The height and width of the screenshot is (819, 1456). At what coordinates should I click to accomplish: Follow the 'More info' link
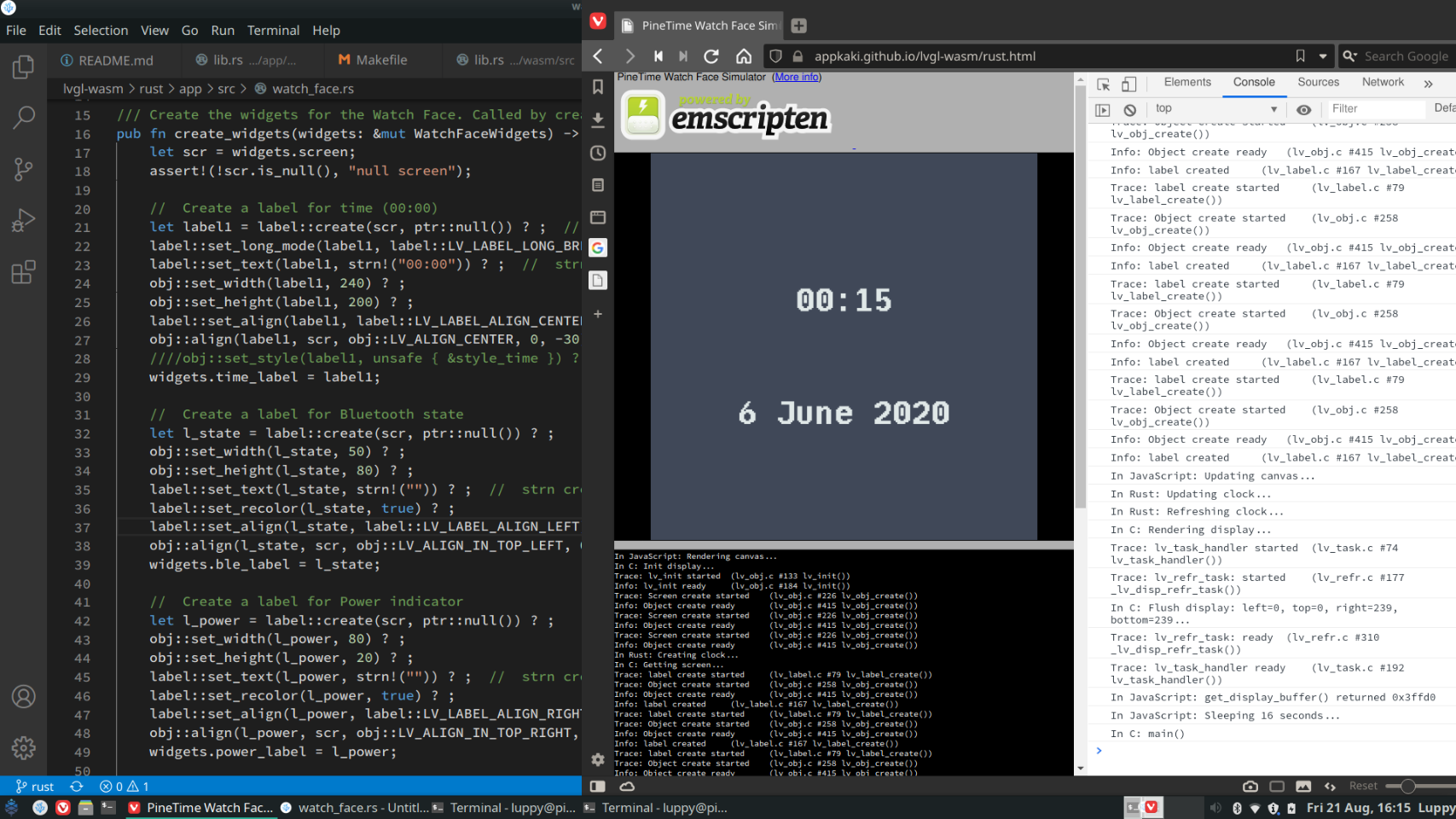click(x=797, y=77)
